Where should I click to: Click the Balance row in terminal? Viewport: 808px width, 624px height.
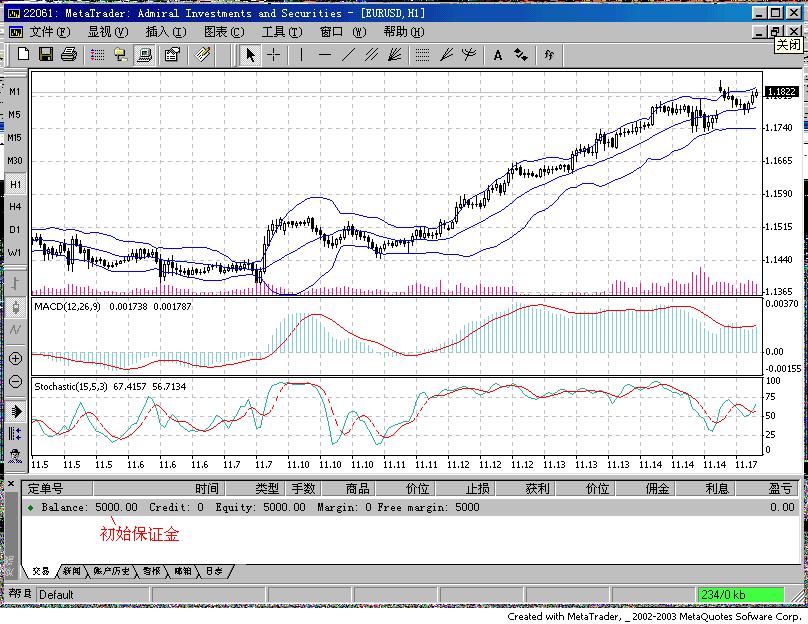(250, 507)
